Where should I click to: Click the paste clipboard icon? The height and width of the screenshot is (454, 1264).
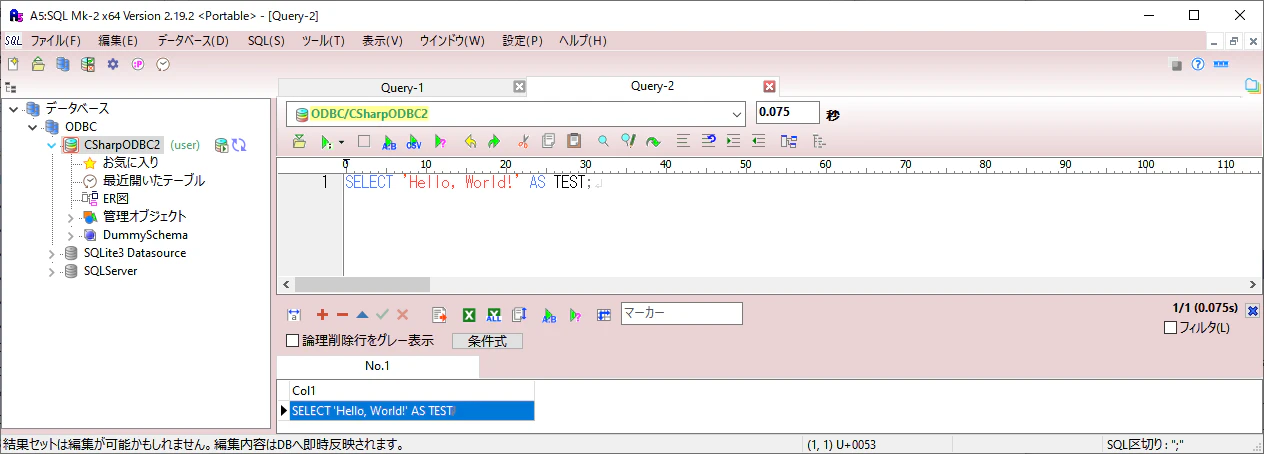coord(574,142)
